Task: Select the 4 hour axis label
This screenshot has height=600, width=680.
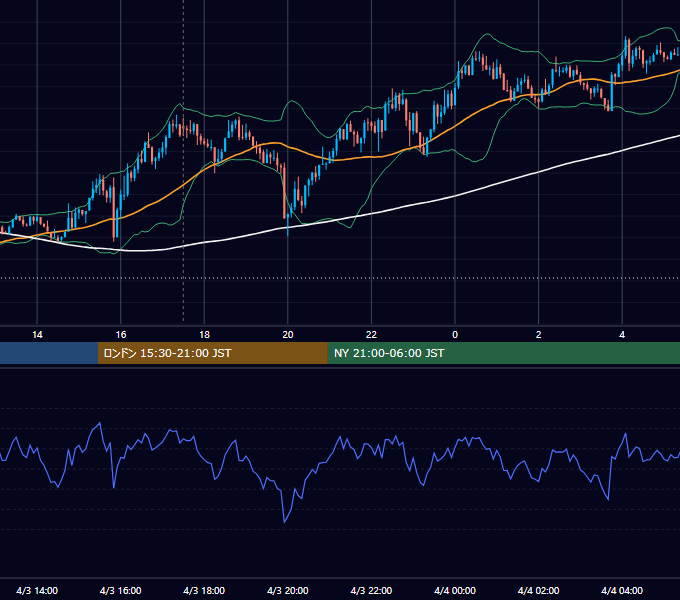Action: point(622,335)
